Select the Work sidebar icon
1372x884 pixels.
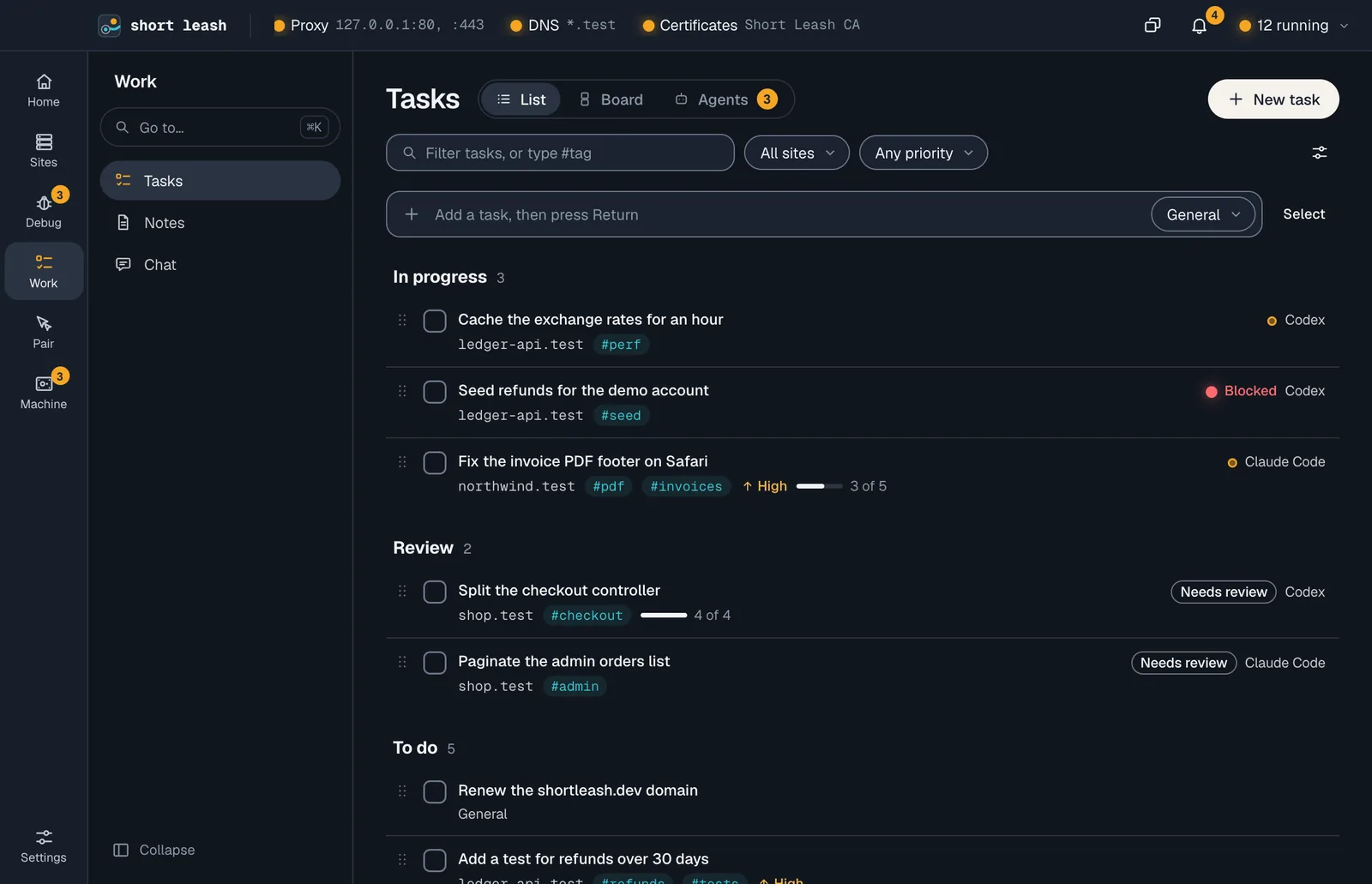tap(44, 271)
